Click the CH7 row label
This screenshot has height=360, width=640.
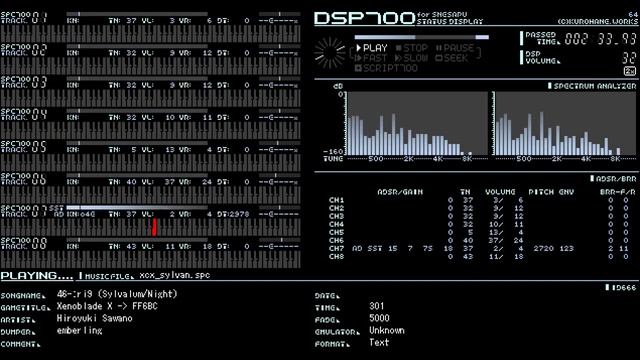pyautogui.click(x=336, y=248)
